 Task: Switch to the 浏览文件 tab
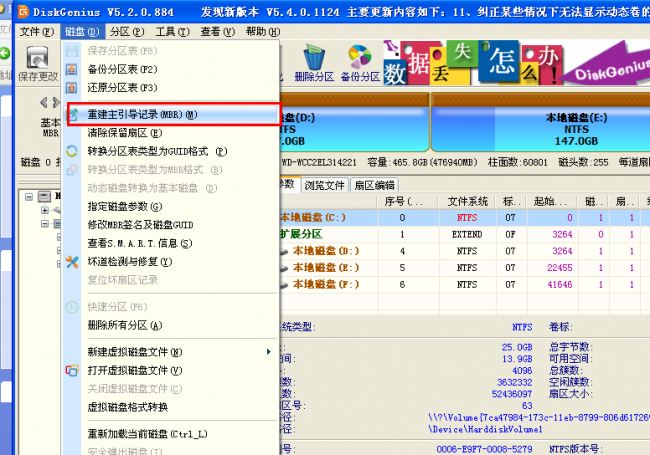pyautogui.click(x=325, y=185)
